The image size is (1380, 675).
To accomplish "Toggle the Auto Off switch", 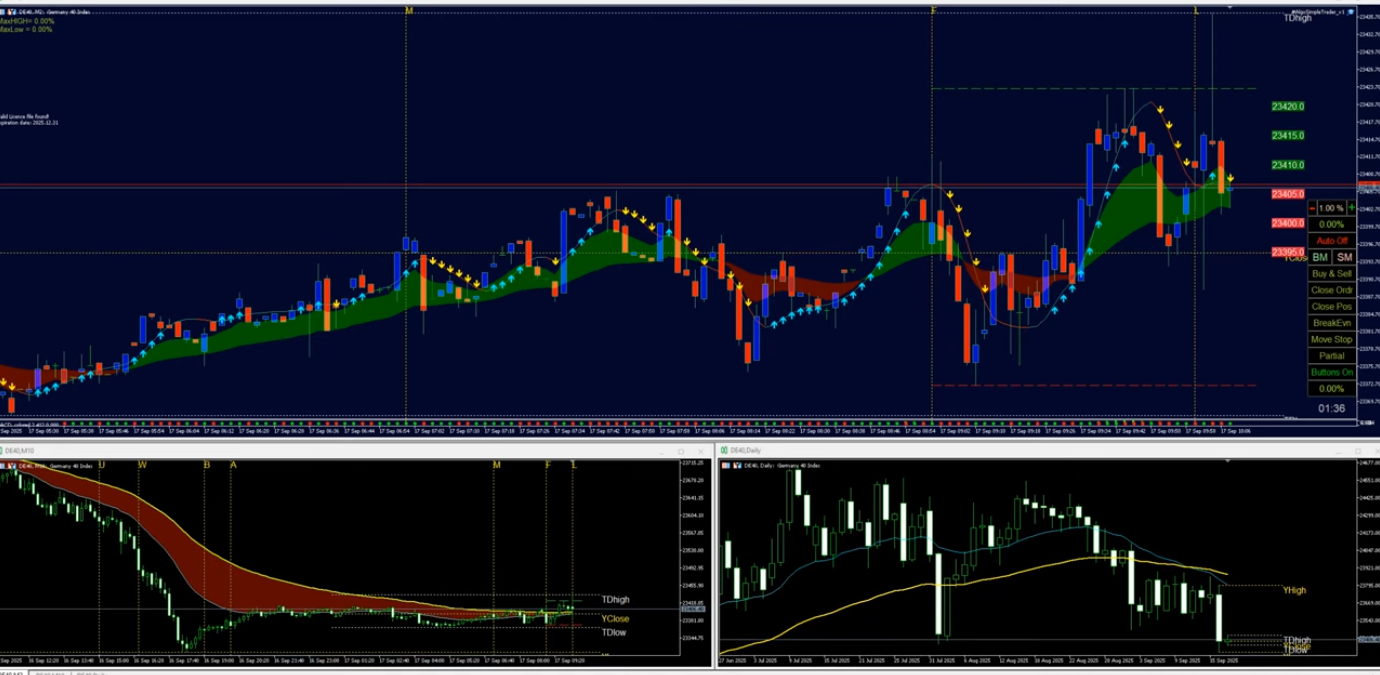I will (1331, 241).
